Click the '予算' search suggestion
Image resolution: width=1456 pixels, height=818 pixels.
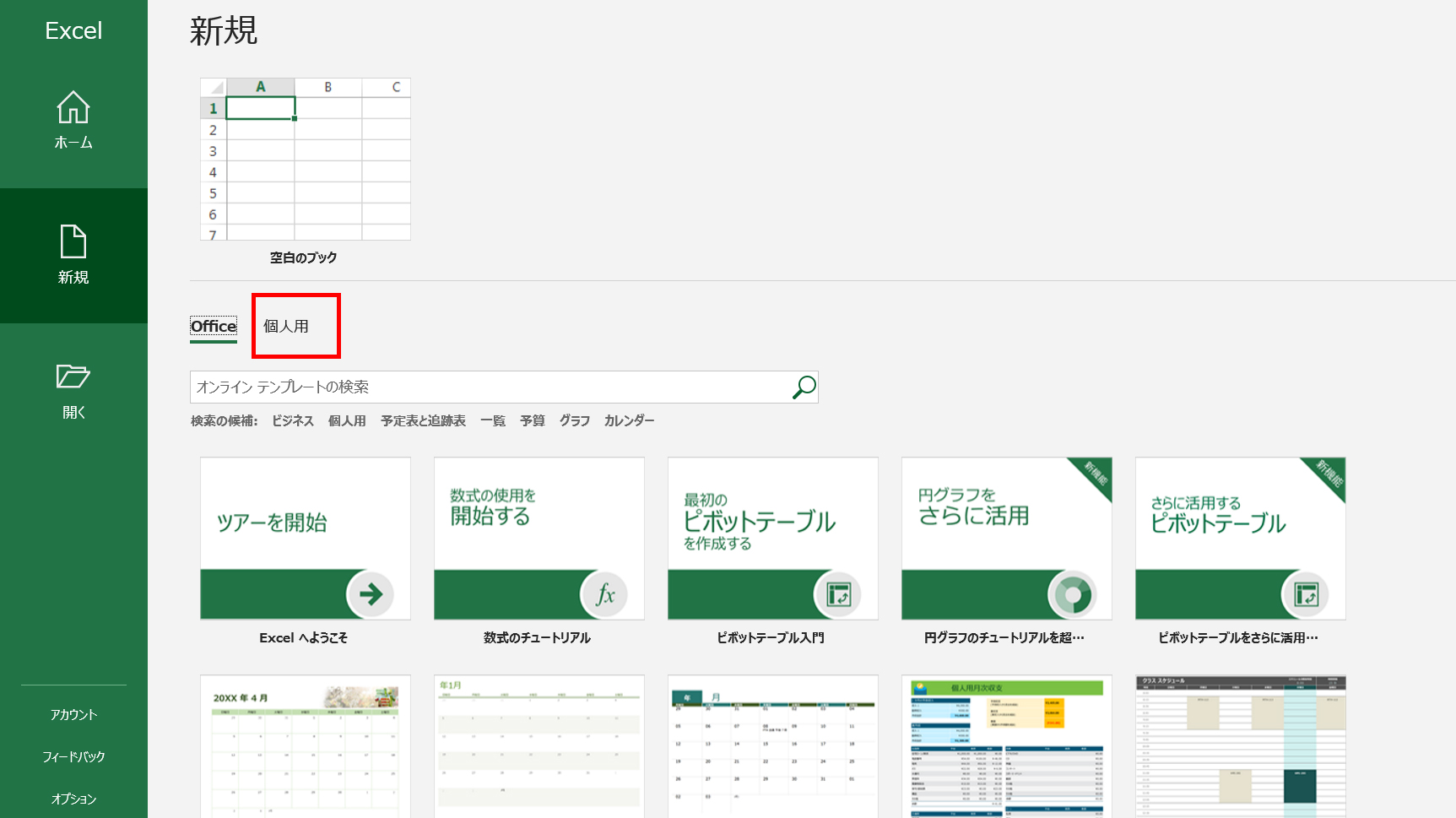(532, 420)
